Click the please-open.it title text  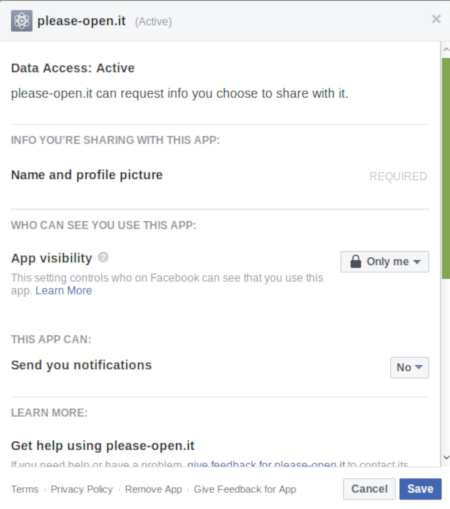[x=81, y=21]
